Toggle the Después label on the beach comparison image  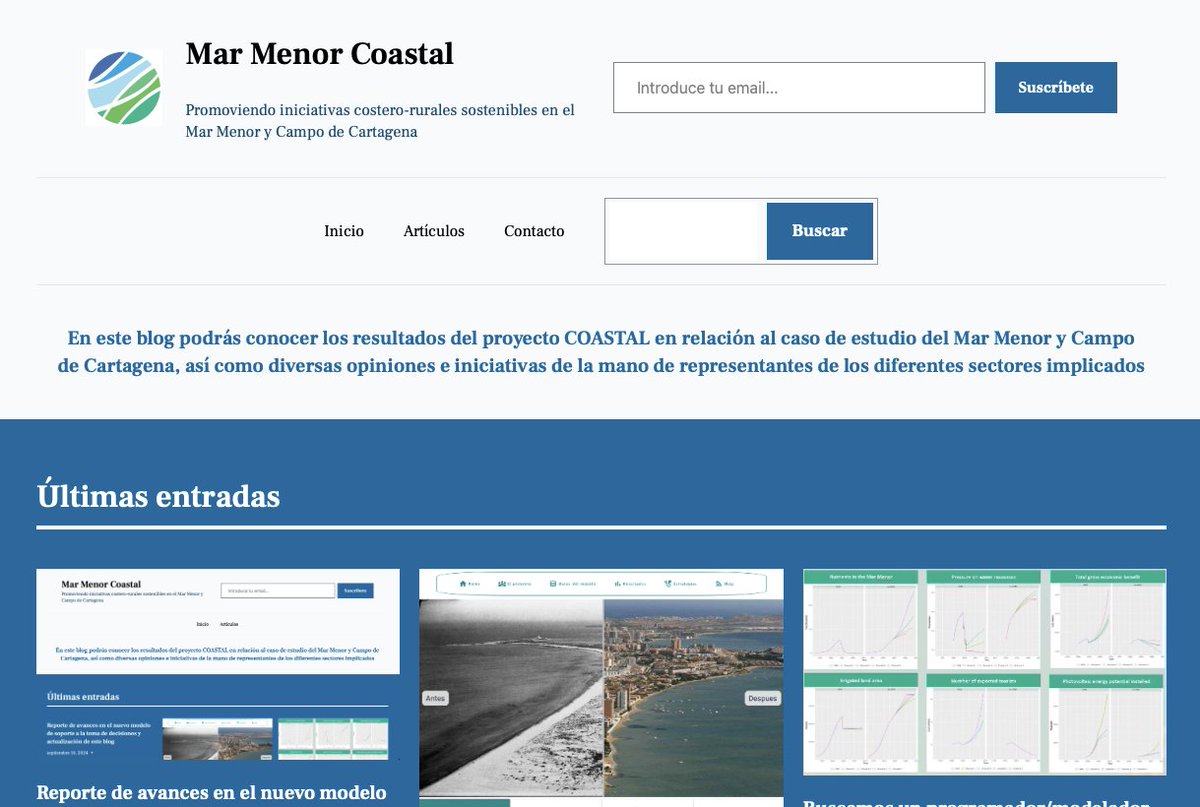tap(761, 698)
